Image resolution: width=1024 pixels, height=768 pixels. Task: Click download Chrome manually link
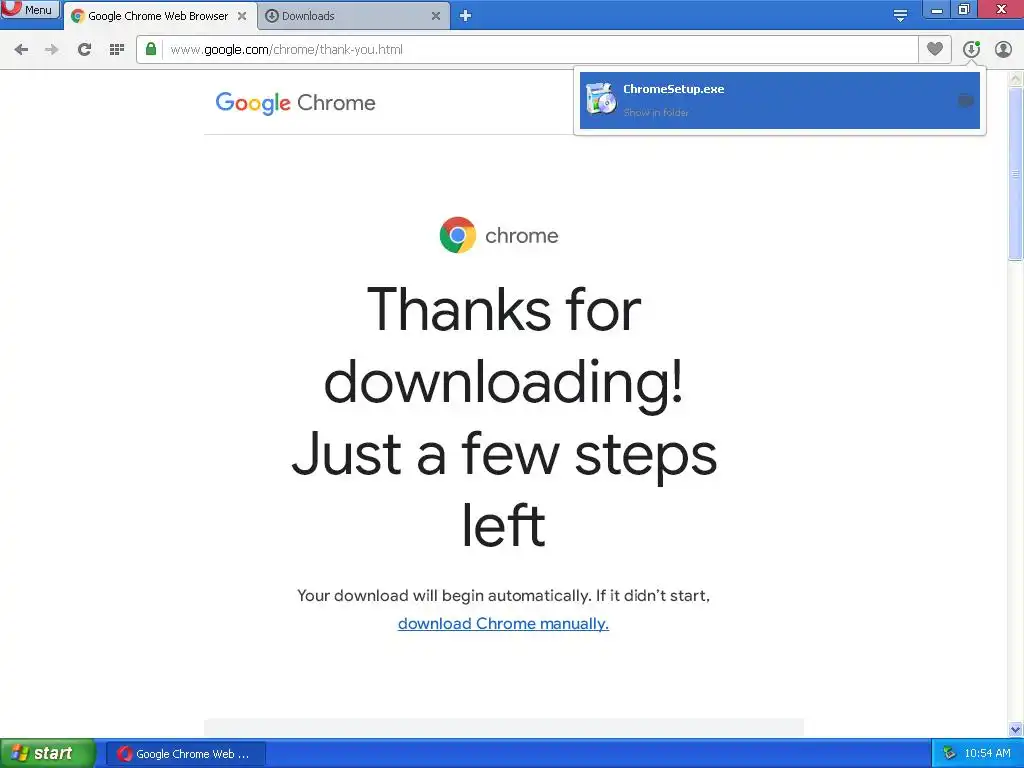tap(504, 624)
